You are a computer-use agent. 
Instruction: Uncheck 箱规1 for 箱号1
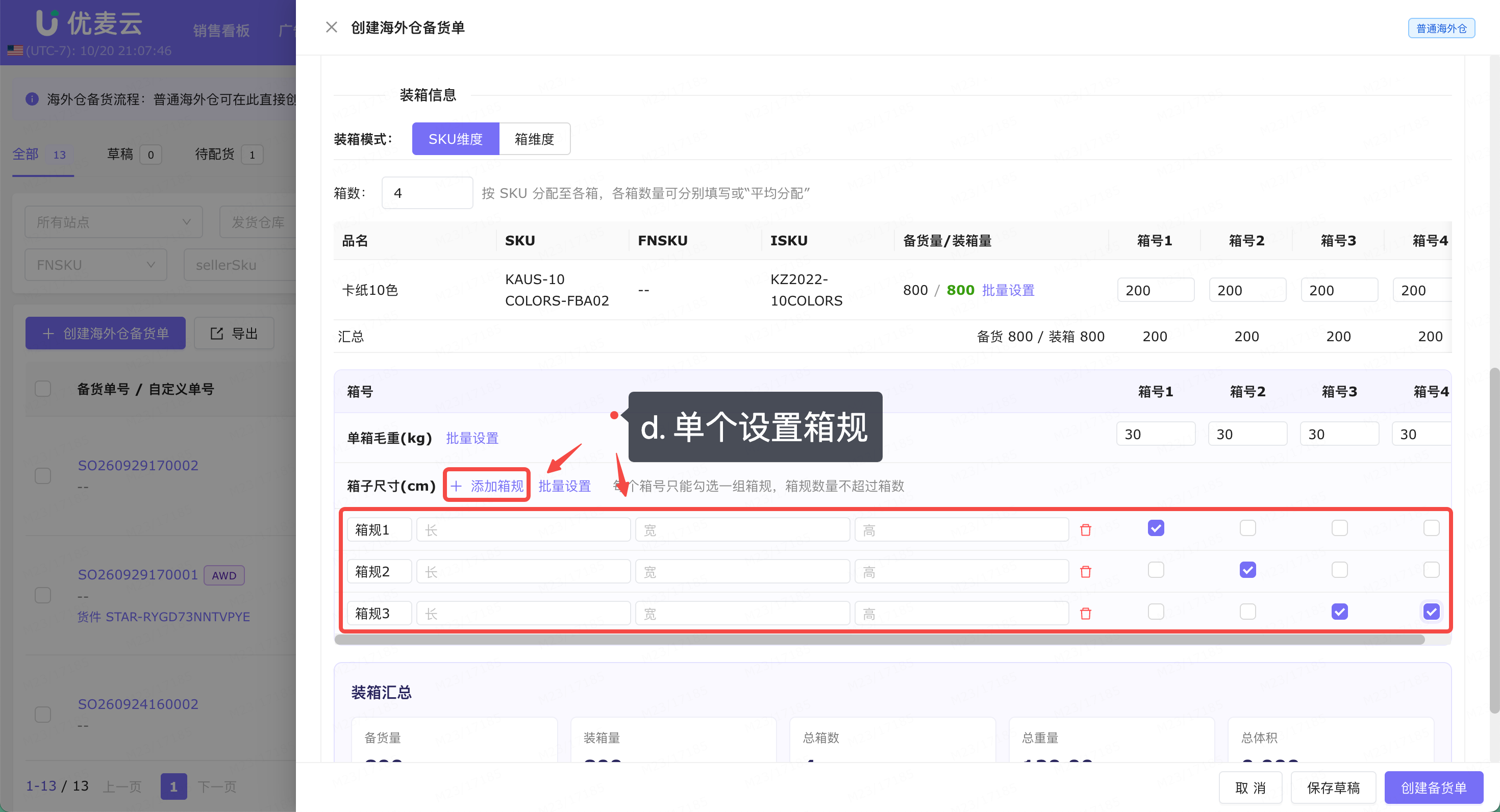(1156, 528)
